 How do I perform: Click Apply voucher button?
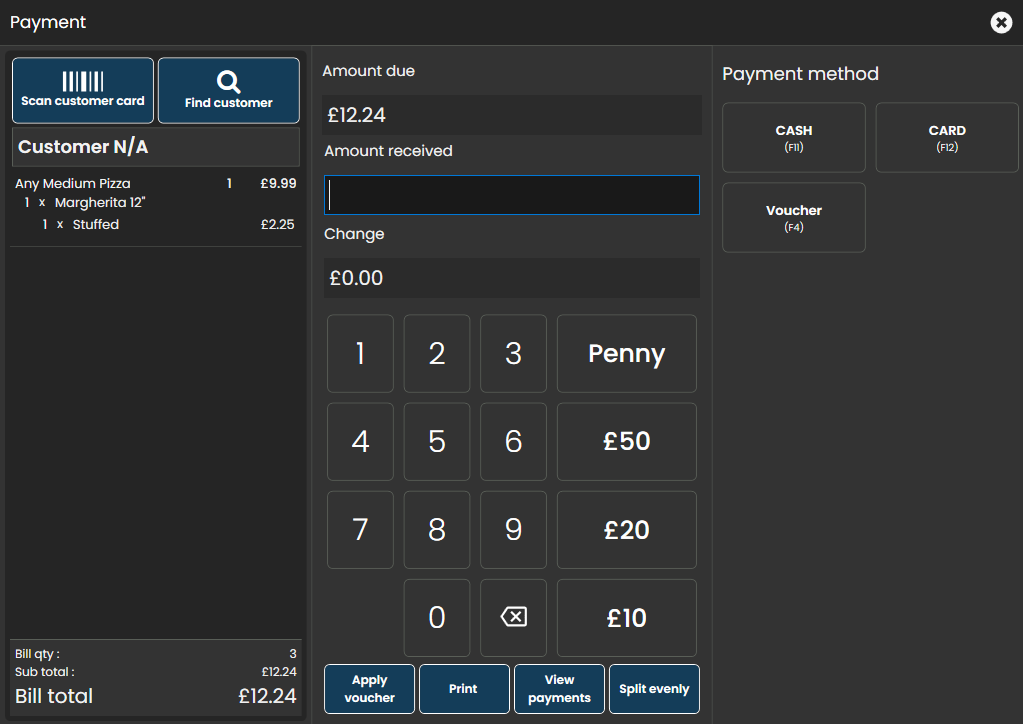(x=369, y=689)
